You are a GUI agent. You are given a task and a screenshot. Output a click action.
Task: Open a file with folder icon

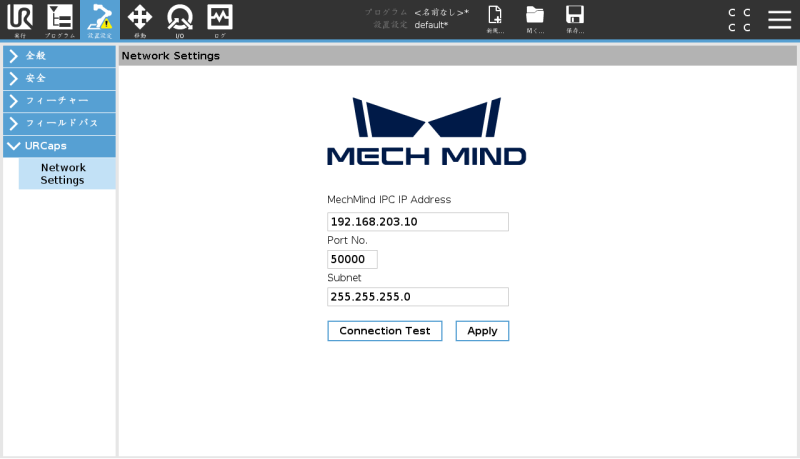[x=535, y=19]
